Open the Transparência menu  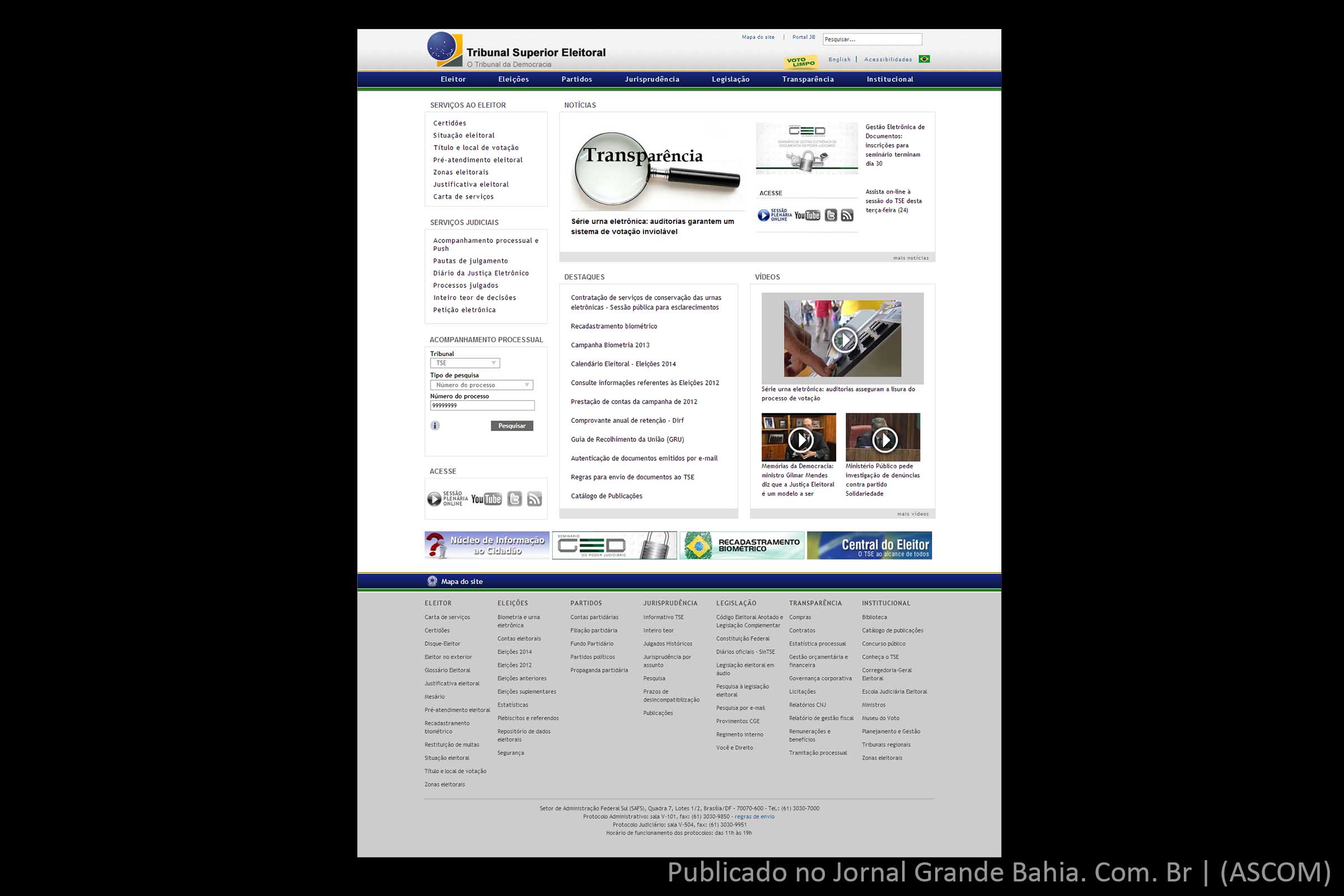coord(808,80)
